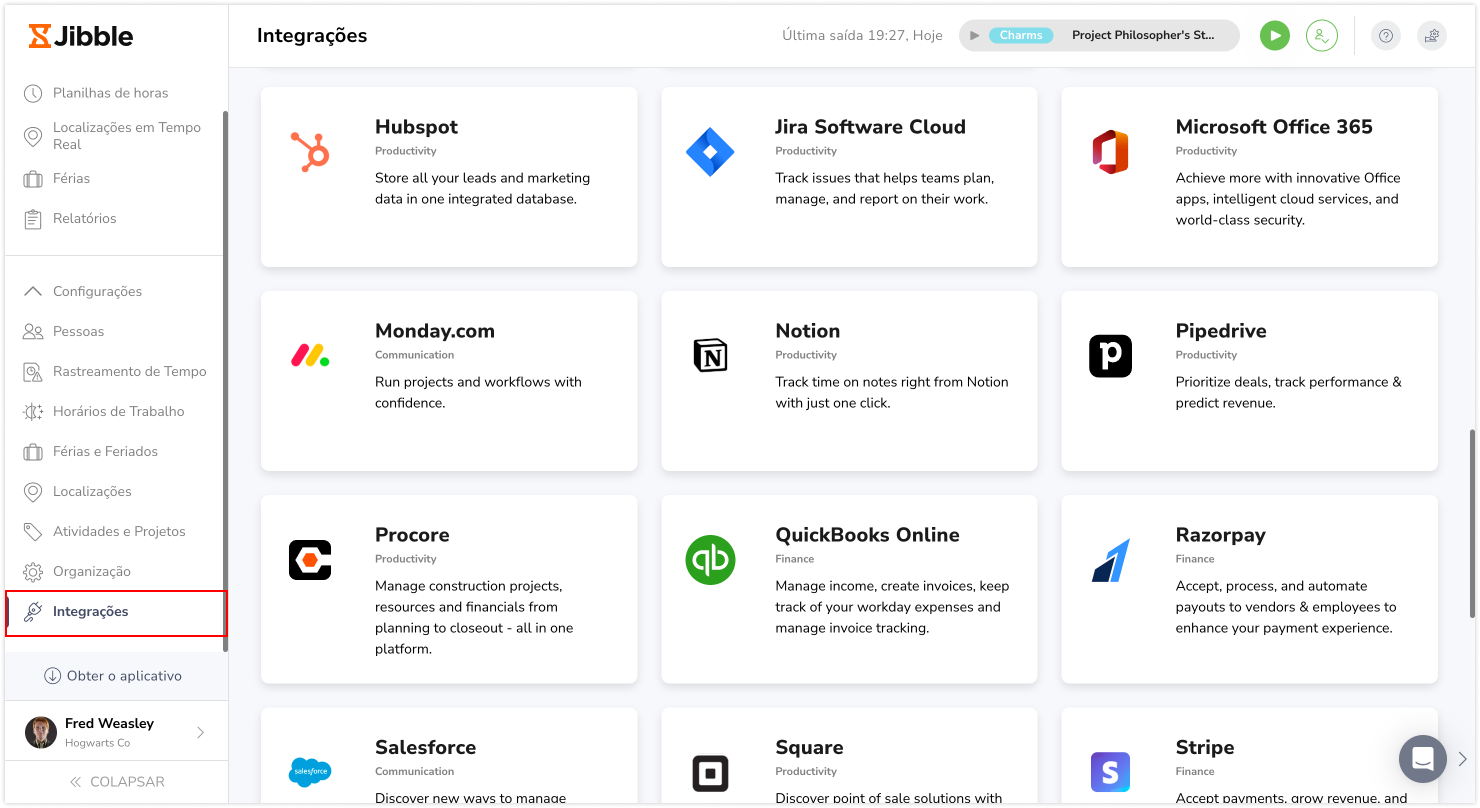
Task: Expand Fred Weasley account chevron
Action: [x=200, y=732]
